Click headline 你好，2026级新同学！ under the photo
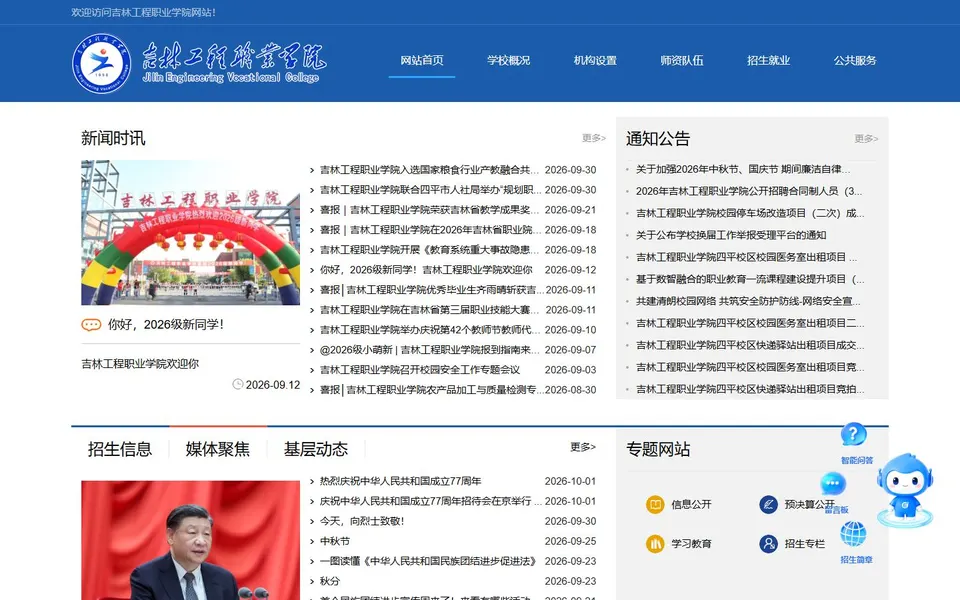Image resolution: width=960 pixels, height=600 pixels. coord(166,324)
